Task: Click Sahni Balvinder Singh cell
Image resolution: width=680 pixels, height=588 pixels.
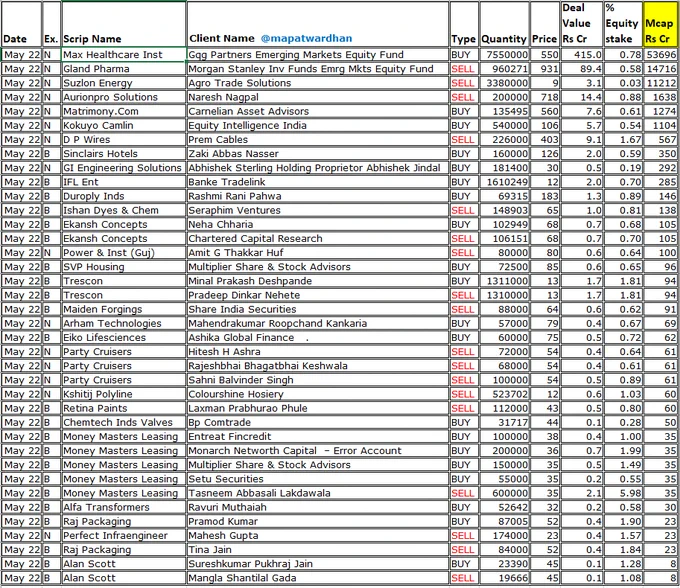Action: click(318, 380)
